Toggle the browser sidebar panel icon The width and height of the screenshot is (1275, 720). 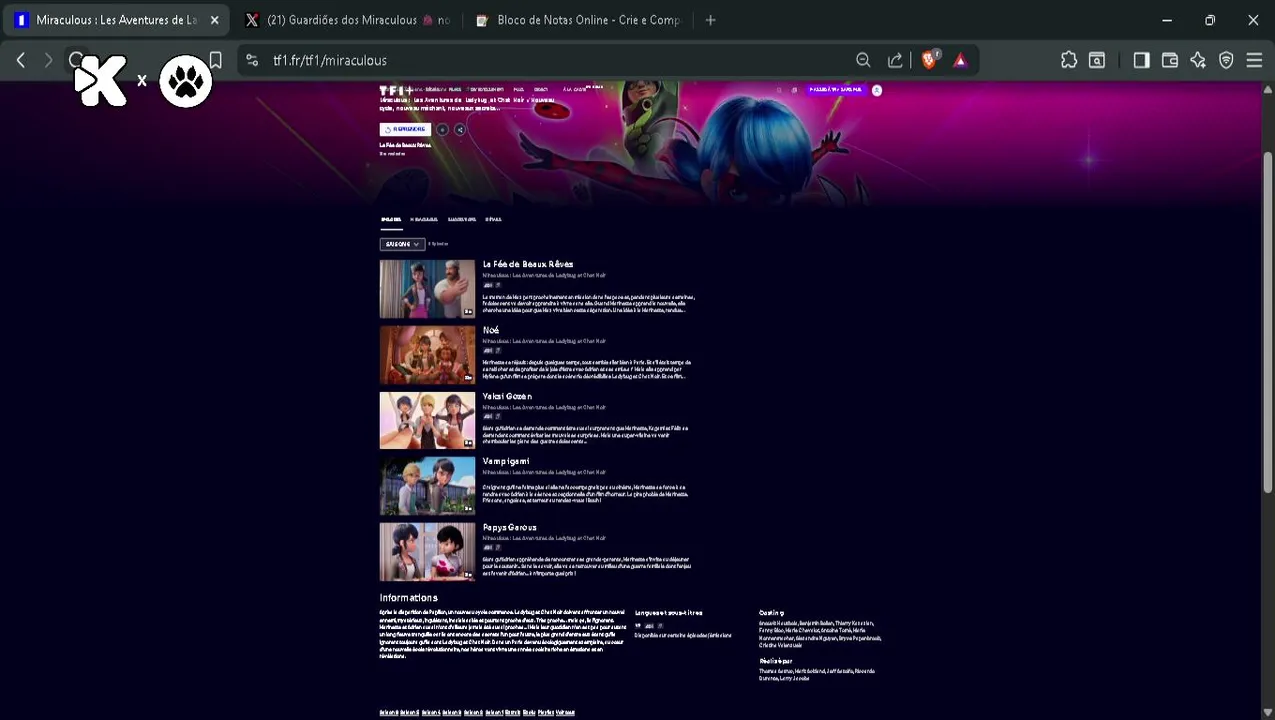point(1141,60)
